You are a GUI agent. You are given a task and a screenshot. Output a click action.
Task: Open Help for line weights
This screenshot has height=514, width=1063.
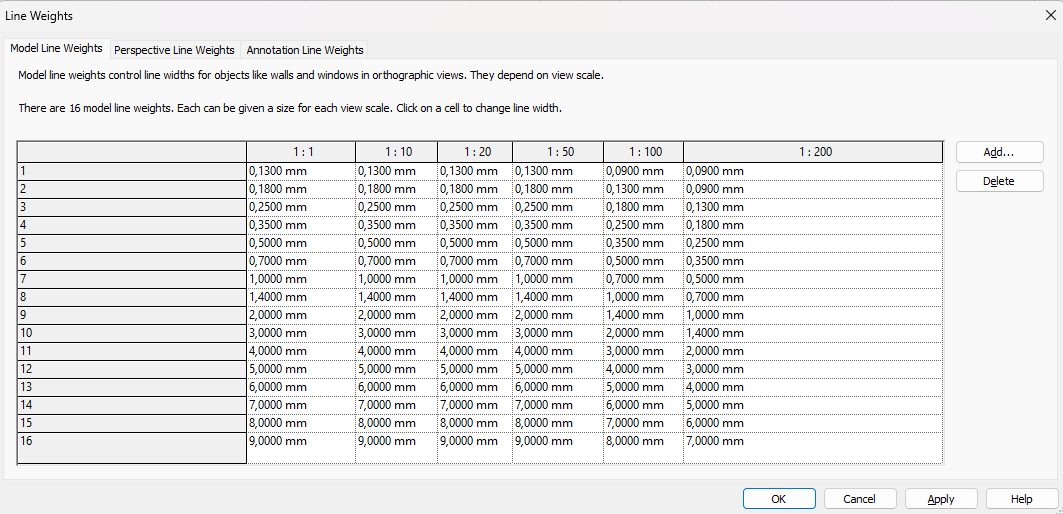[x=1021, y=499]
